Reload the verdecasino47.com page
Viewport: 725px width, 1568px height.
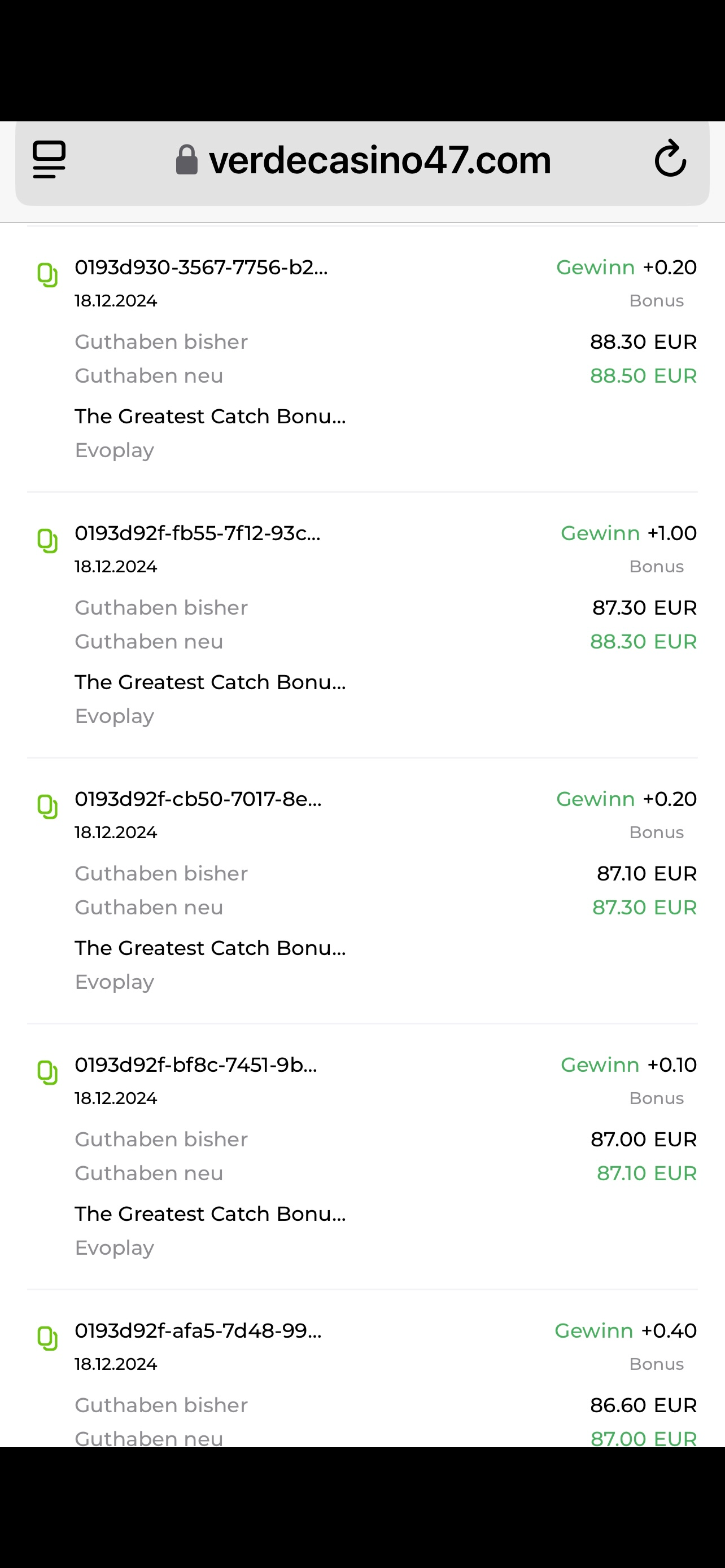[x=670, y=160]
